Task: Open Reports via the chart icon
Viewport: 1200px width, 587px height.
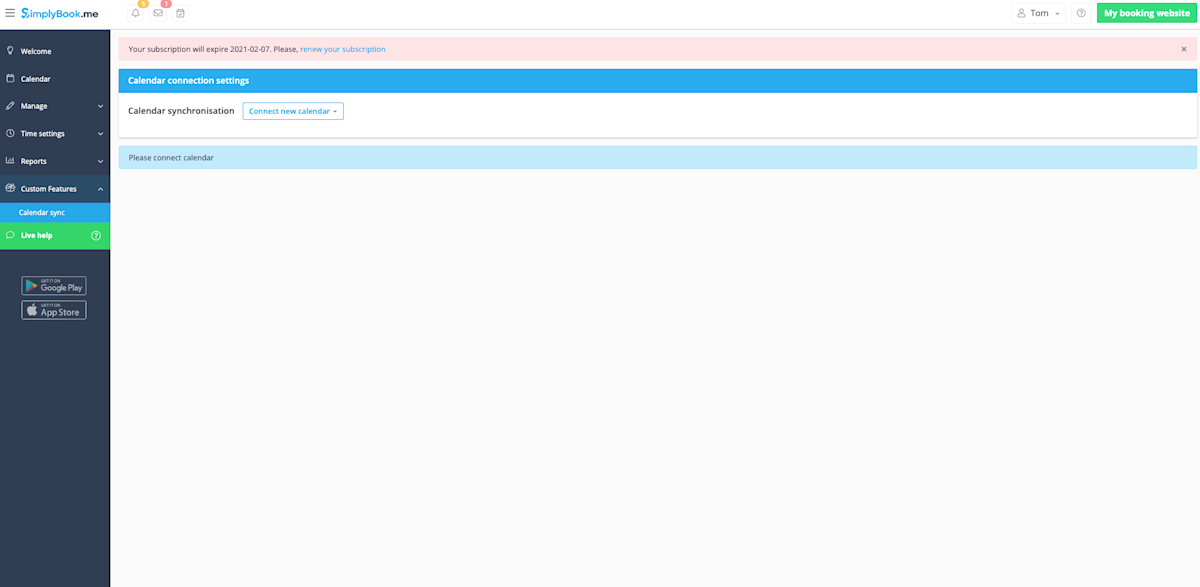Action: (10, 160)
